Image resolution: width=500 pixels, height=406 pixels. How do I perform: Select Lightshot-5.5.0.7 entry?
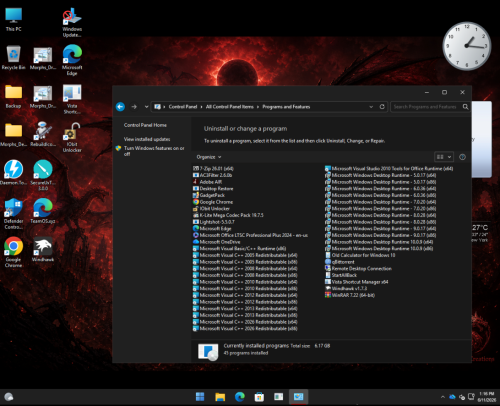tap(214, 222)
